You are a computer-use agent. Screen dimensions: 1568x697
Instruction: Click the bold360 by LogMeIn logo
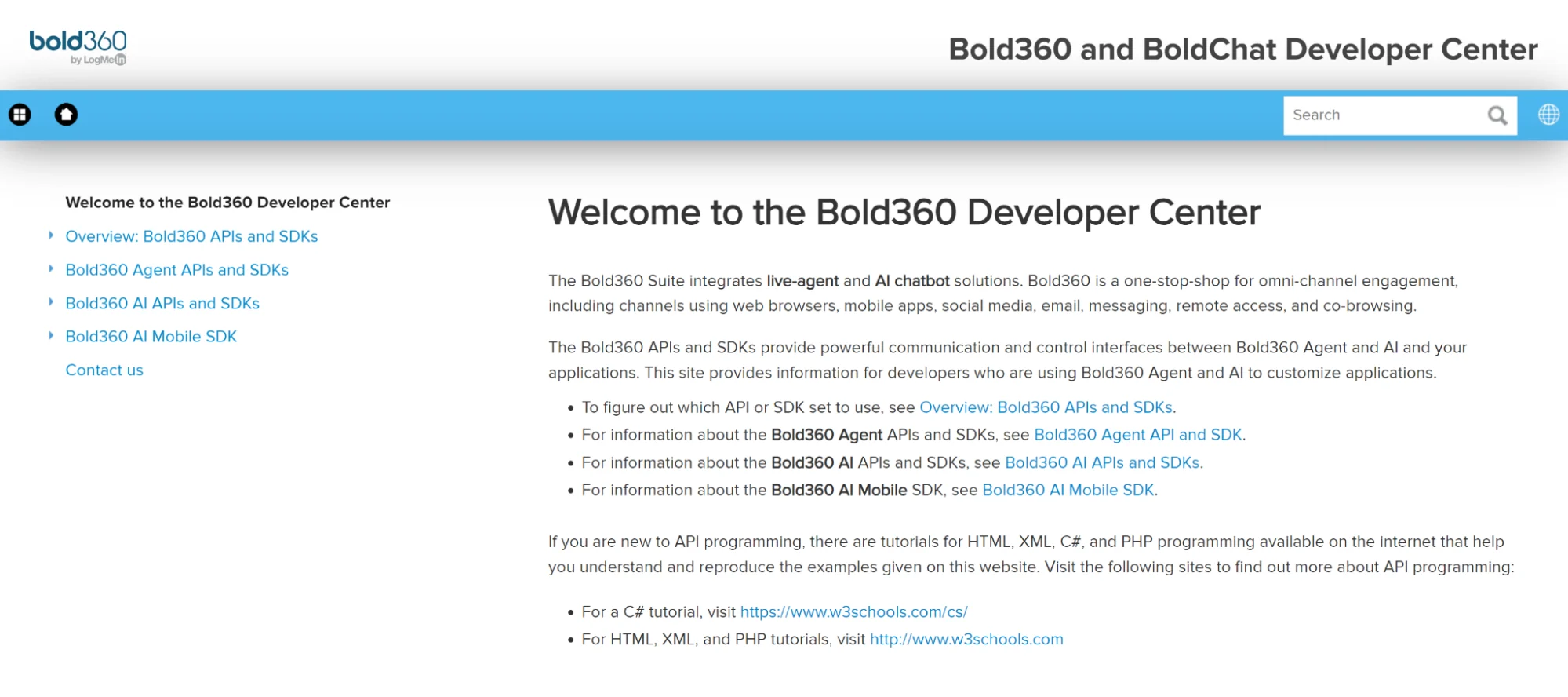(78, 47)
